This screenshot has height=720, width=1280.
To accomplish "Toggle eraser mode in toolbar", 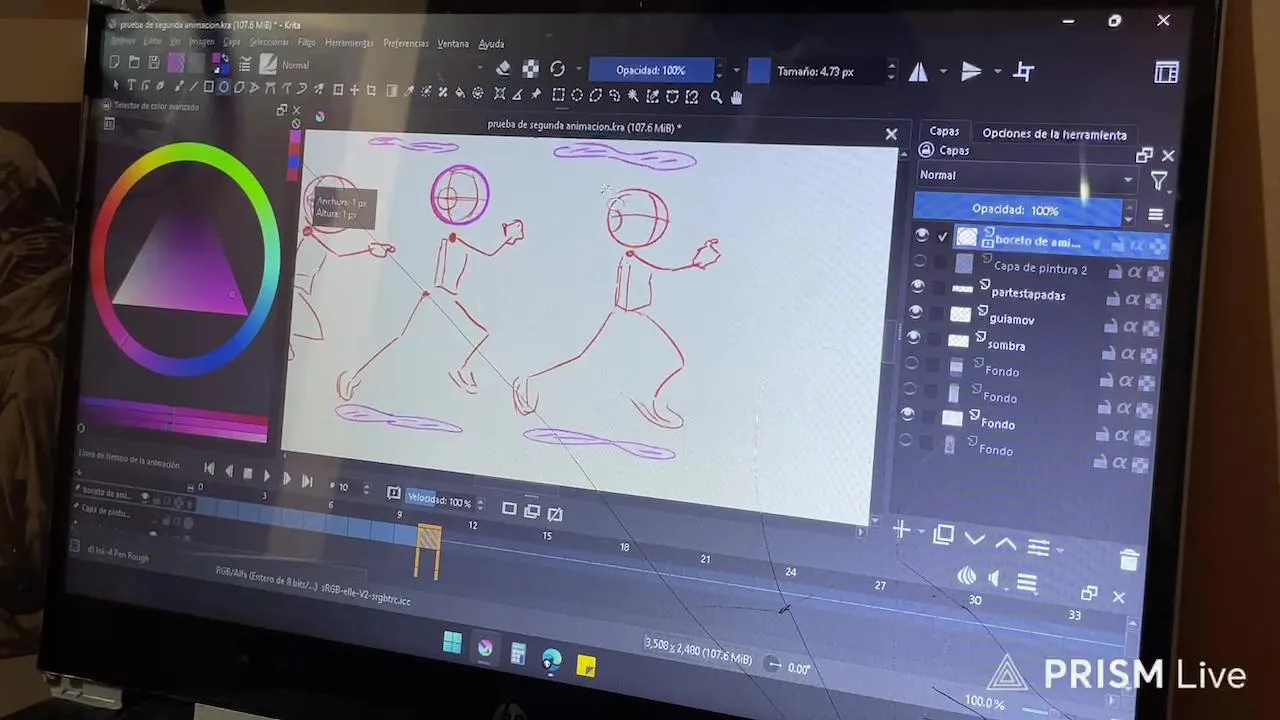I will coord(503,68).
